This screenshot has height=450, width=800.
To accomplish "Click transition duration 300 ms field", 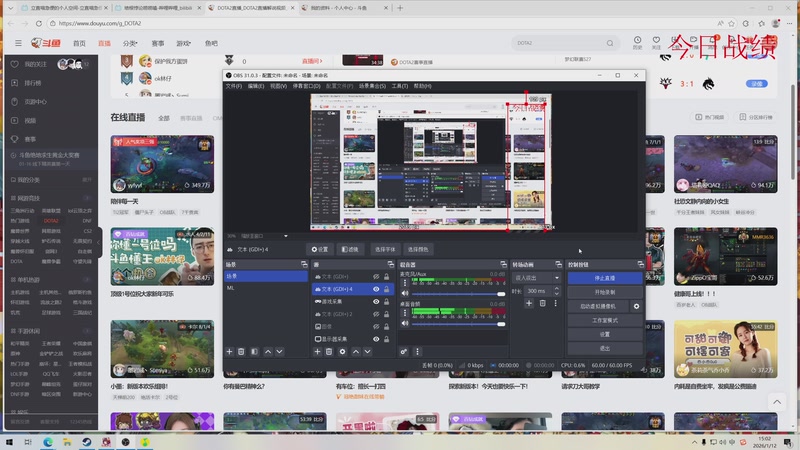I will [x=538, y=291].
